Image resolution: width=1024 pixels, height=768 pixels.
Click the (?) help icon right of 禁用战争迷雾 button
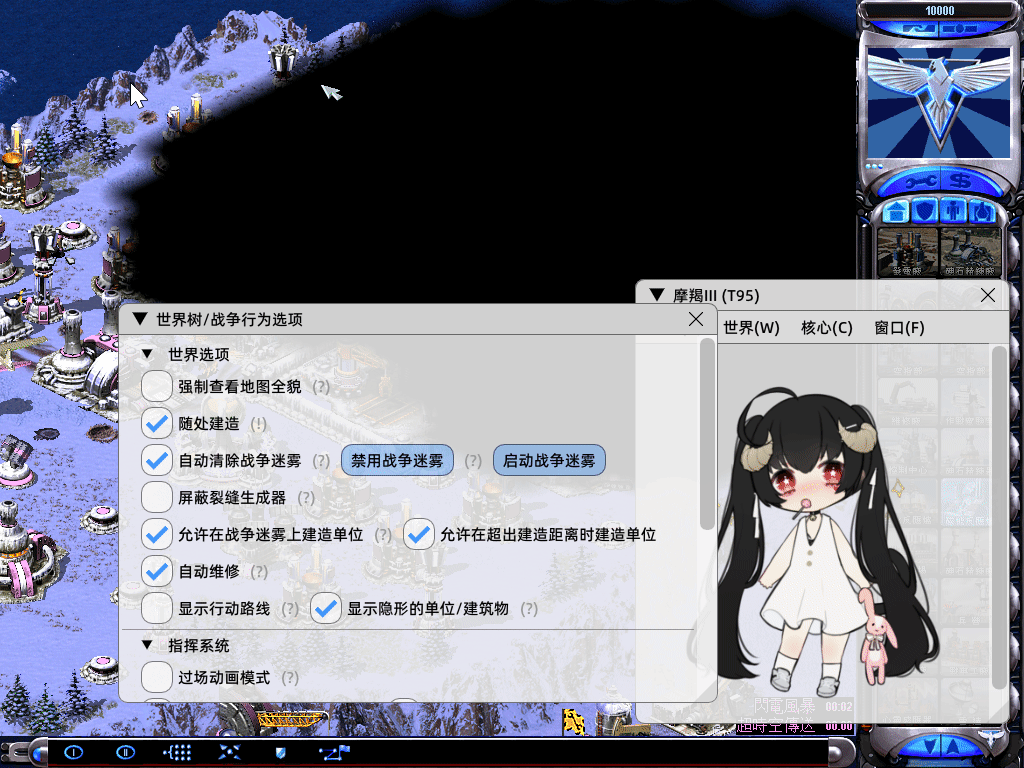click(473, 461)
